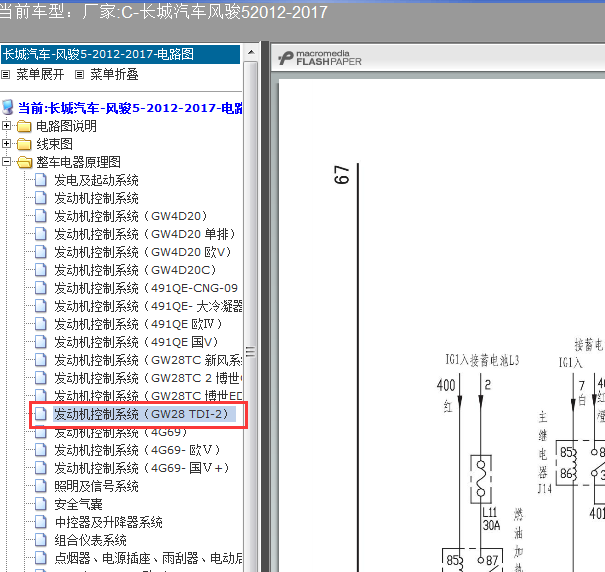Image resolution: width=605 pixels, height=572 pixels.
Task: Click page number 67 in the diagram
Action: pyautogui.click(x=341, y=175)
